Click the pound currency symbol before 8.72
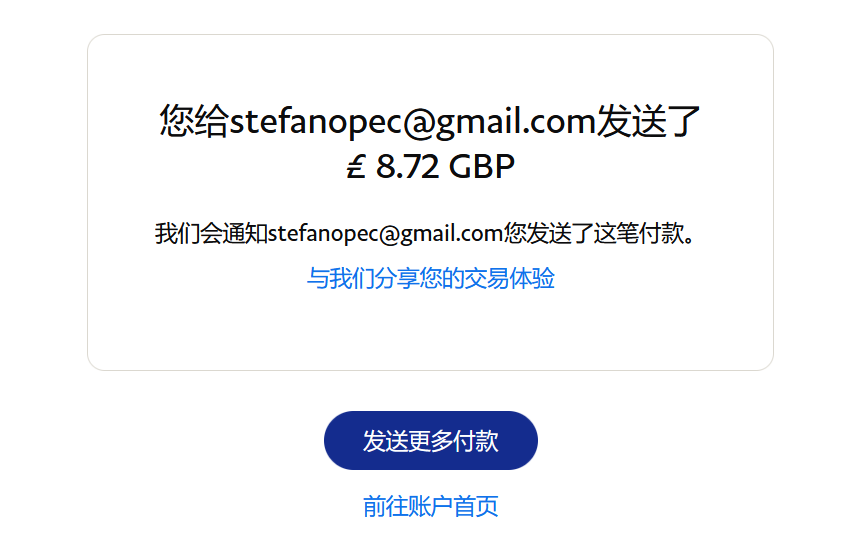The image size is (866, 545). coord(356,166)
